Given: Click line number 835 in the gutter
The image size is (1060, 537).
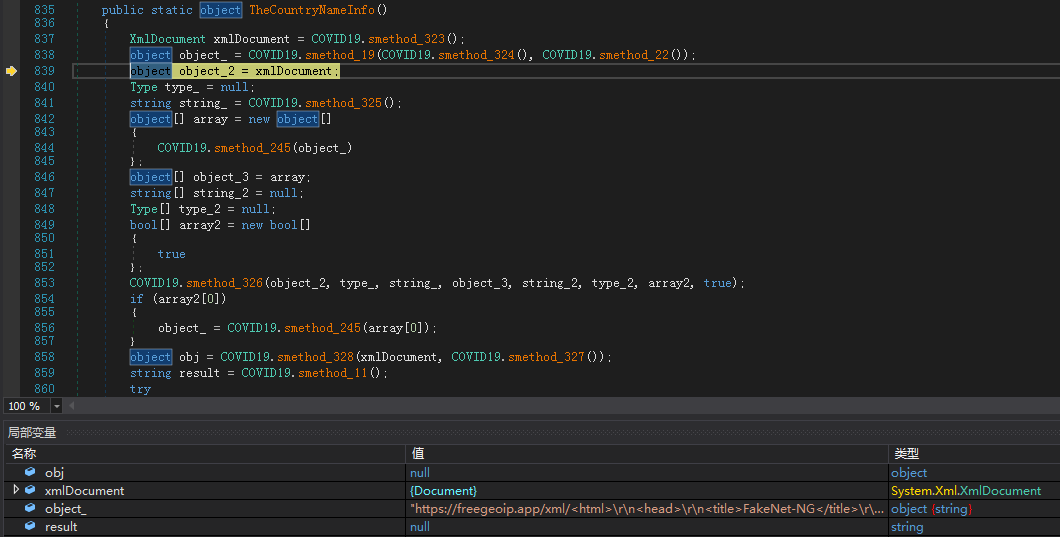Looking at the screenshot, I should click(x=44, y=10).
